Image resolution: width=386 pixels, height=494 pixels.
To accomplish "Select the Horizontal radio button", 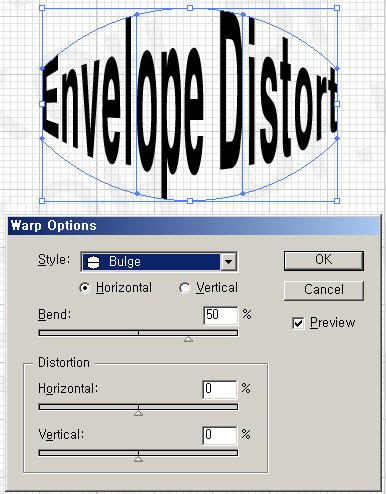I will point(85,288).
